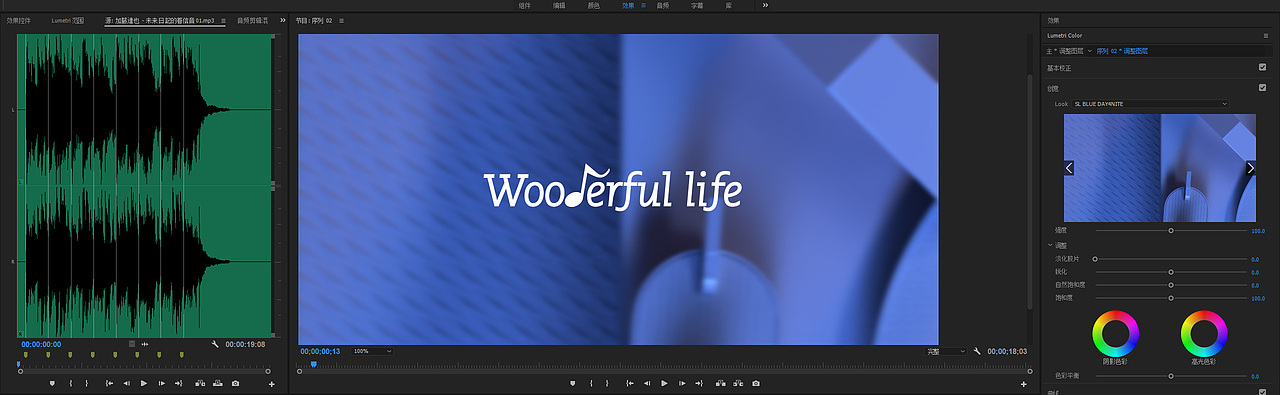Open Source monitor wrench settings
The width and height of the screenshot is (1280, 395).
tap(215, 344)
